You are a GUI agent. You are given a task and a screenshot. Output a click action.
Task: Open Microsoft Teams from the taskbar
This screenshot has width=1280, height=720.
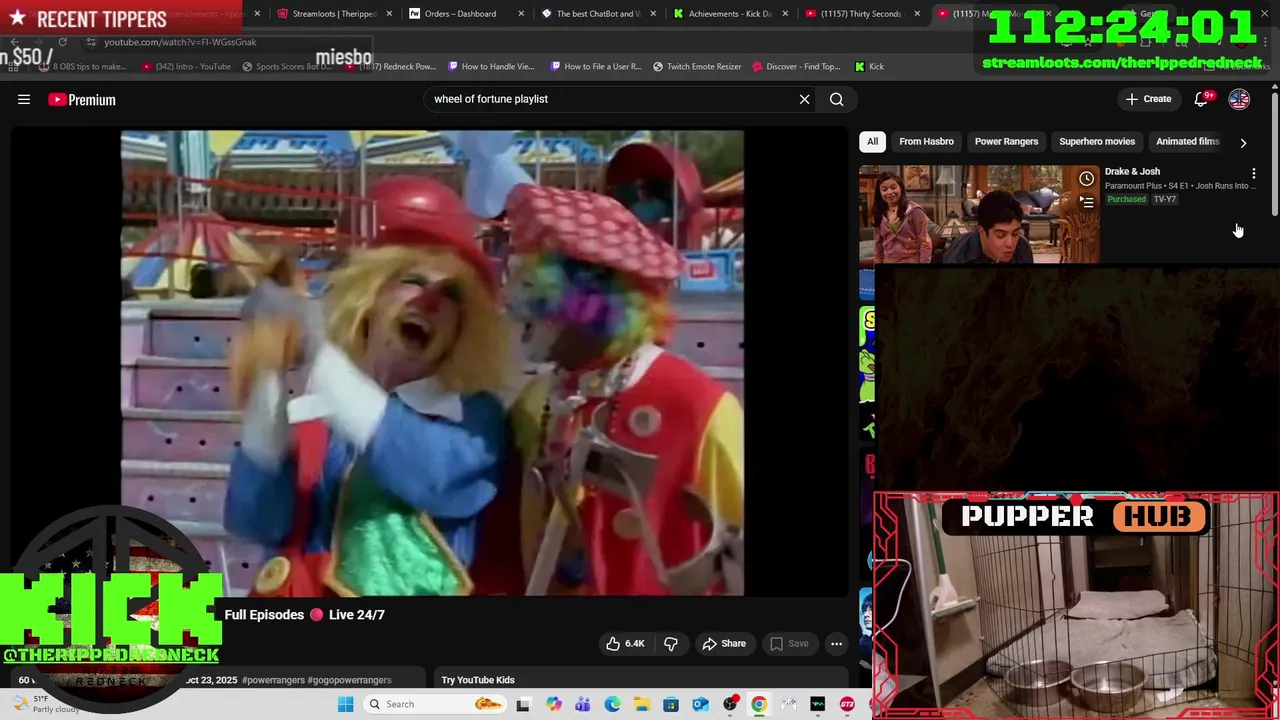tap(583, 704)
